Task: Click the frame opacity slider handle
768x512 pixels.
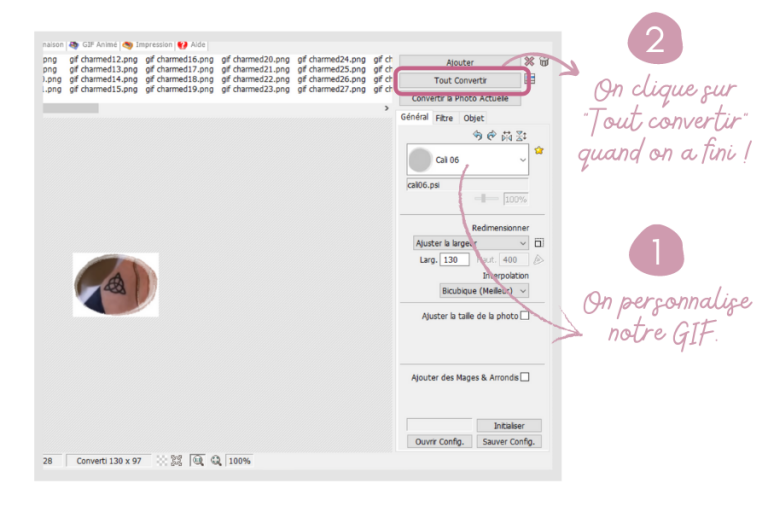Action: coord(483,198)
